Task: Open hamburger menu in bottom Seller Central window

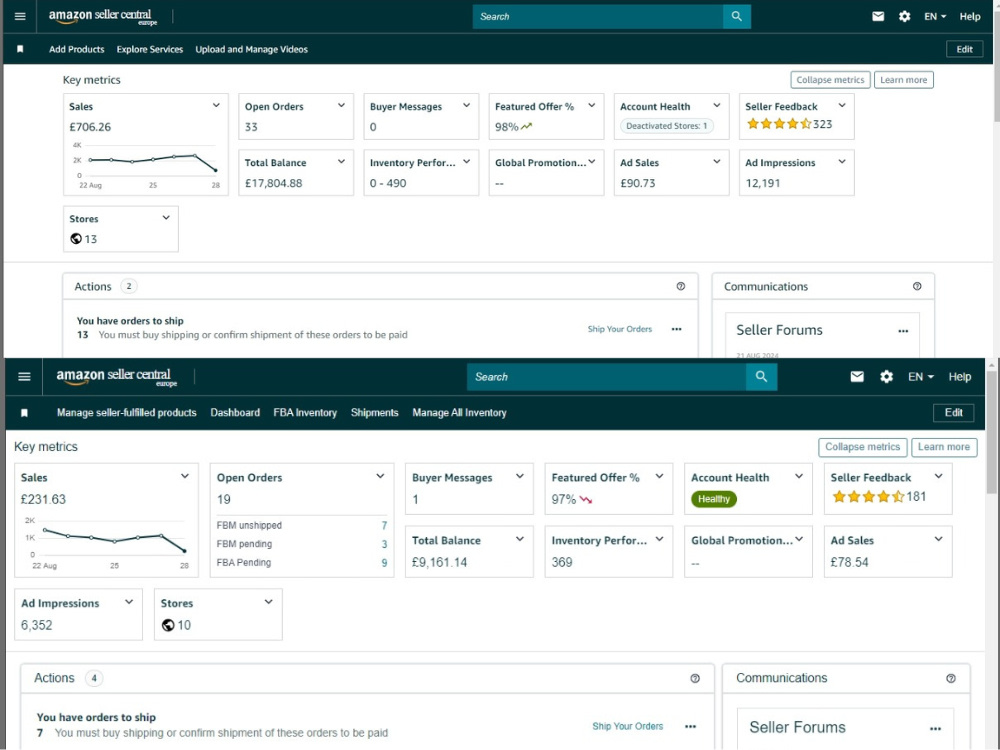Action: click(24, 377)
